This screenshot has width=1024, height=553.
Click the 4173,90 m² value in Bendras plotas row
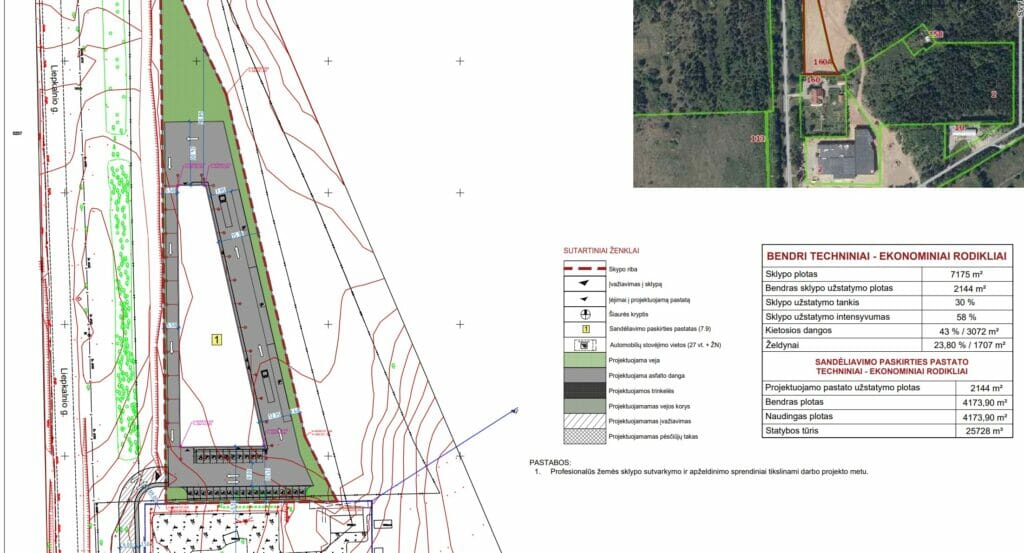pyautogui.click(x=985, y=403)
